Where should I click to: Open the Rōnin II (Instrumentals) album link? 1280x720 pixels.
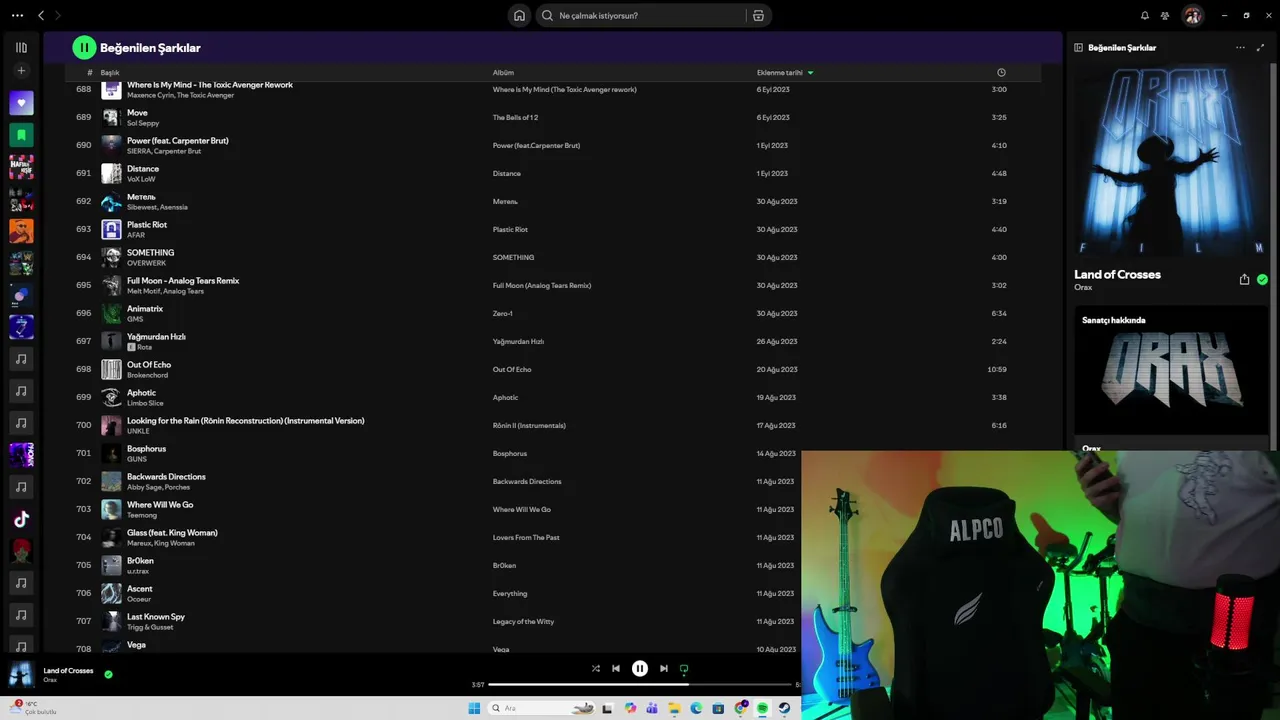click(529, 425)
